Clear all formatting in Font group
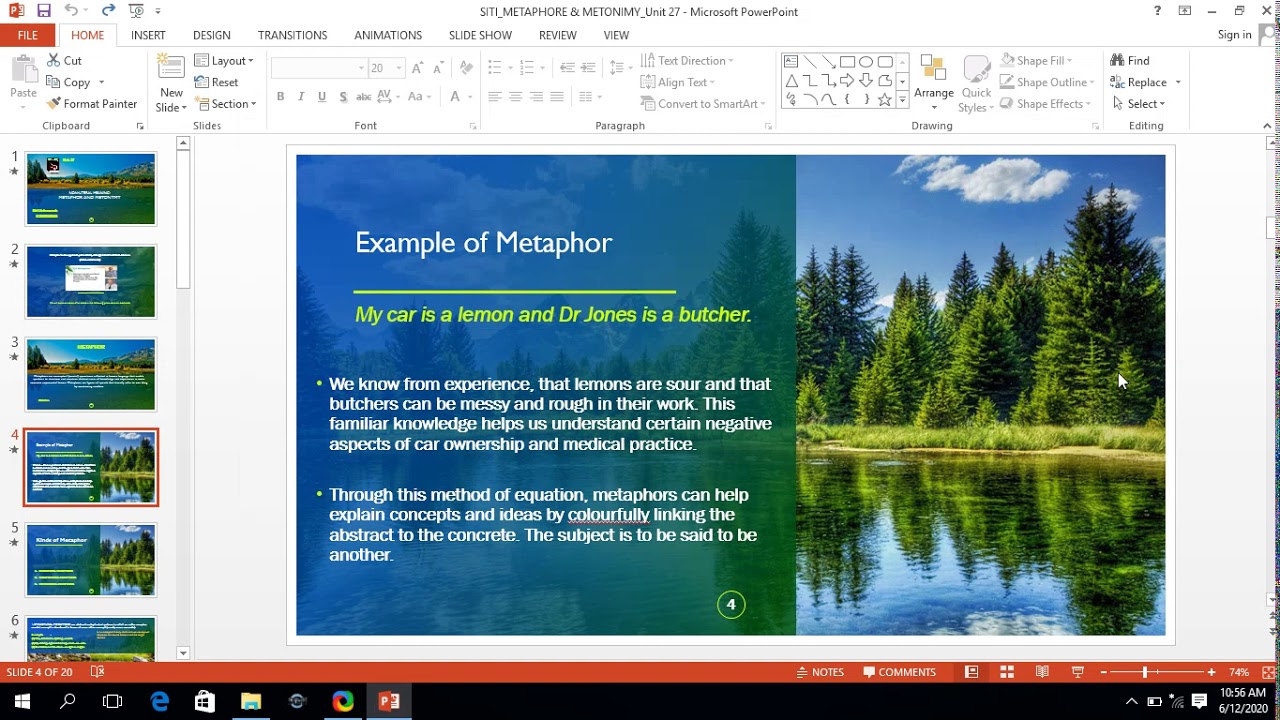The image size is (1280, 720). click(x=466, y=68)
